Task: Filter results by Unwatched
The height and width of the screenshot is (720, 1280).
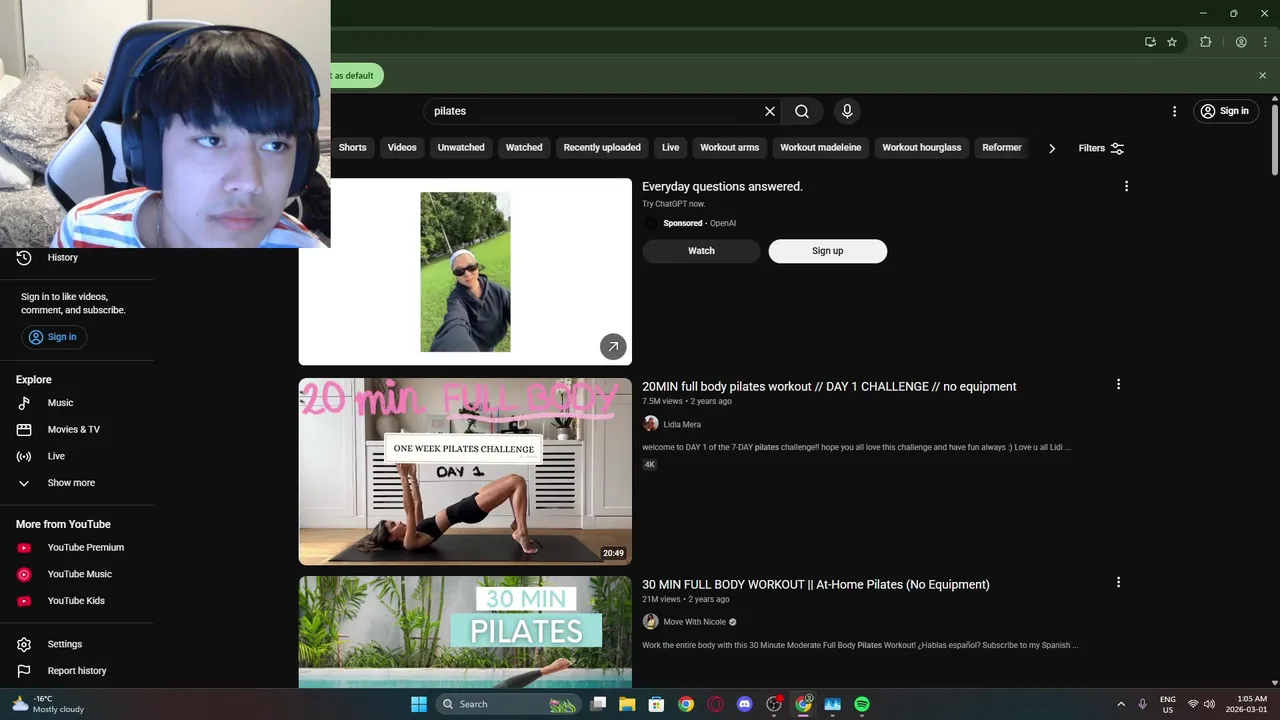Action: 461,147
